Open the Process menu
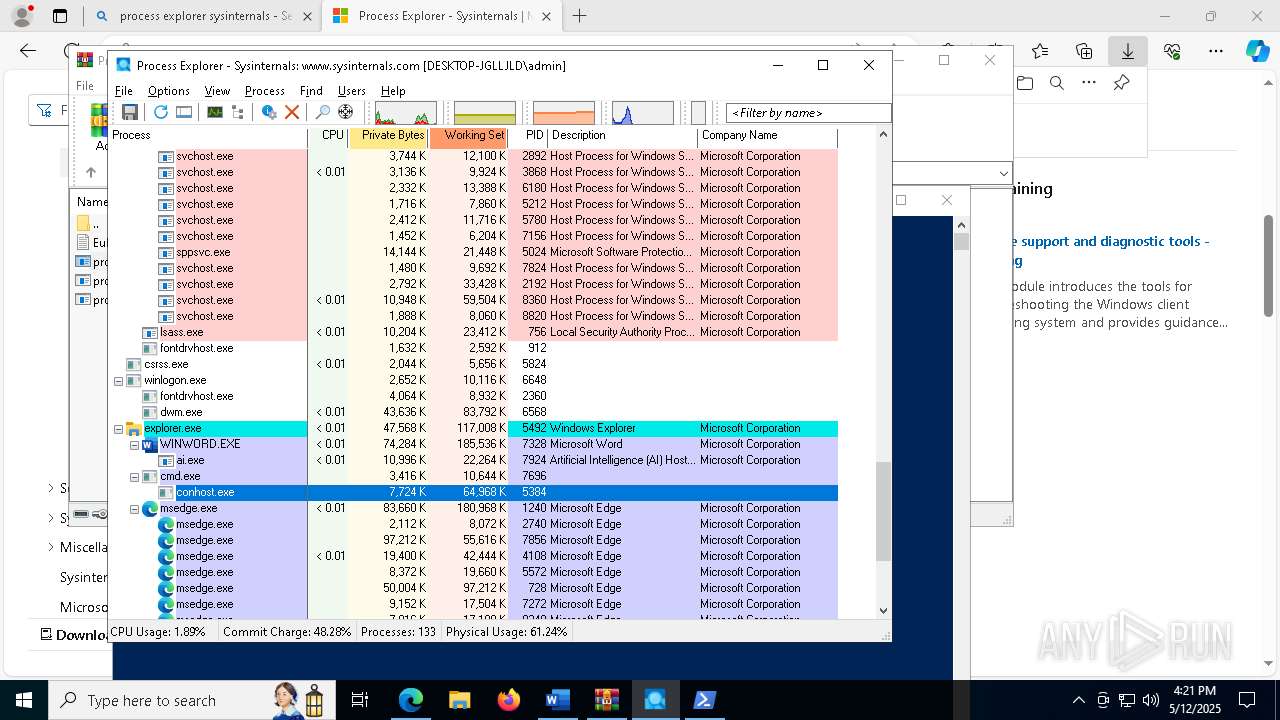The image size is (1280, 720). pyautogui.click(x=265, y=90)
